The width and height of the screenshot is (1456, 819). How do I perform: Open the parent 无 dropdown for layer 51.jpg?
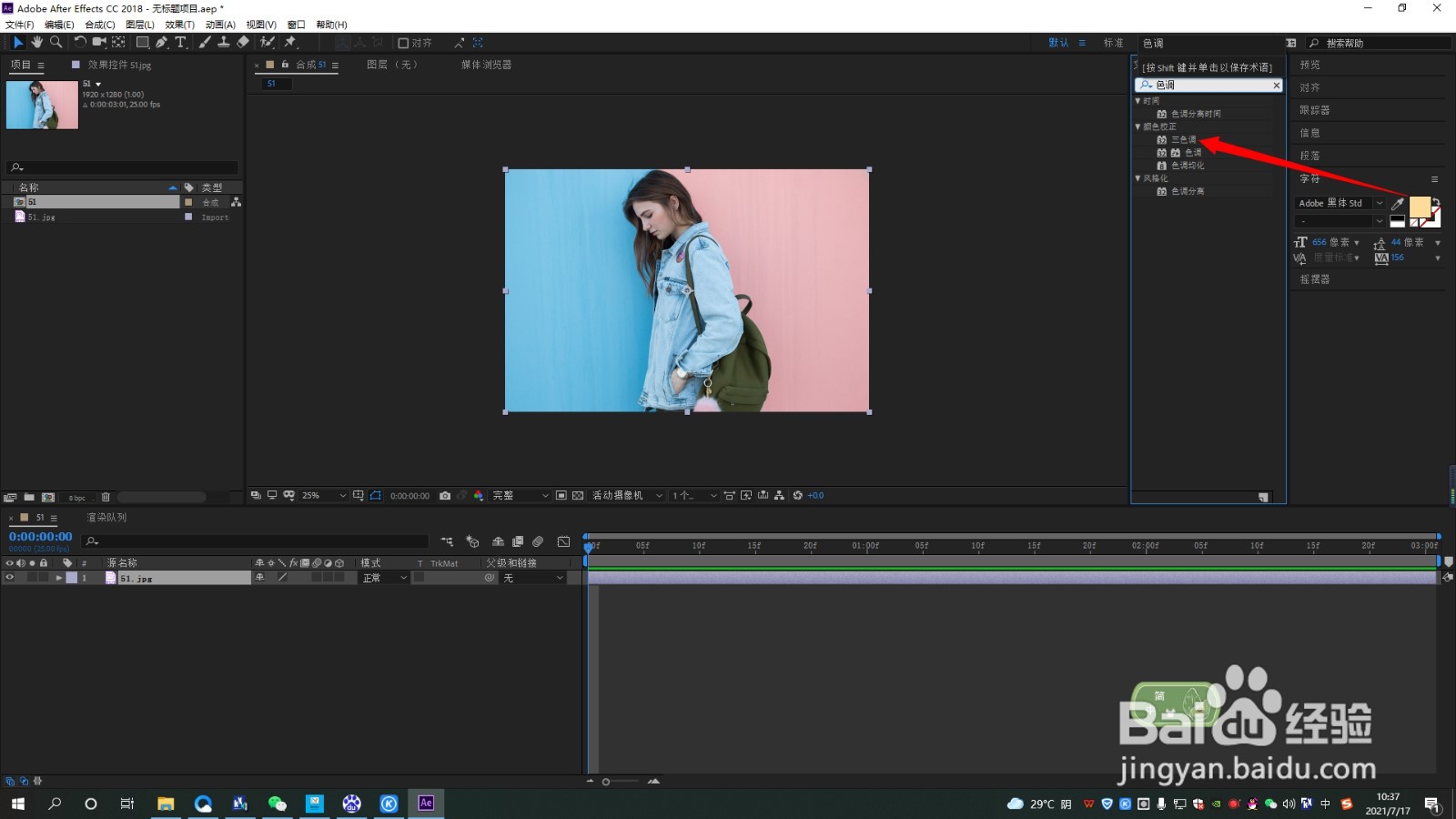click(533, 578)
